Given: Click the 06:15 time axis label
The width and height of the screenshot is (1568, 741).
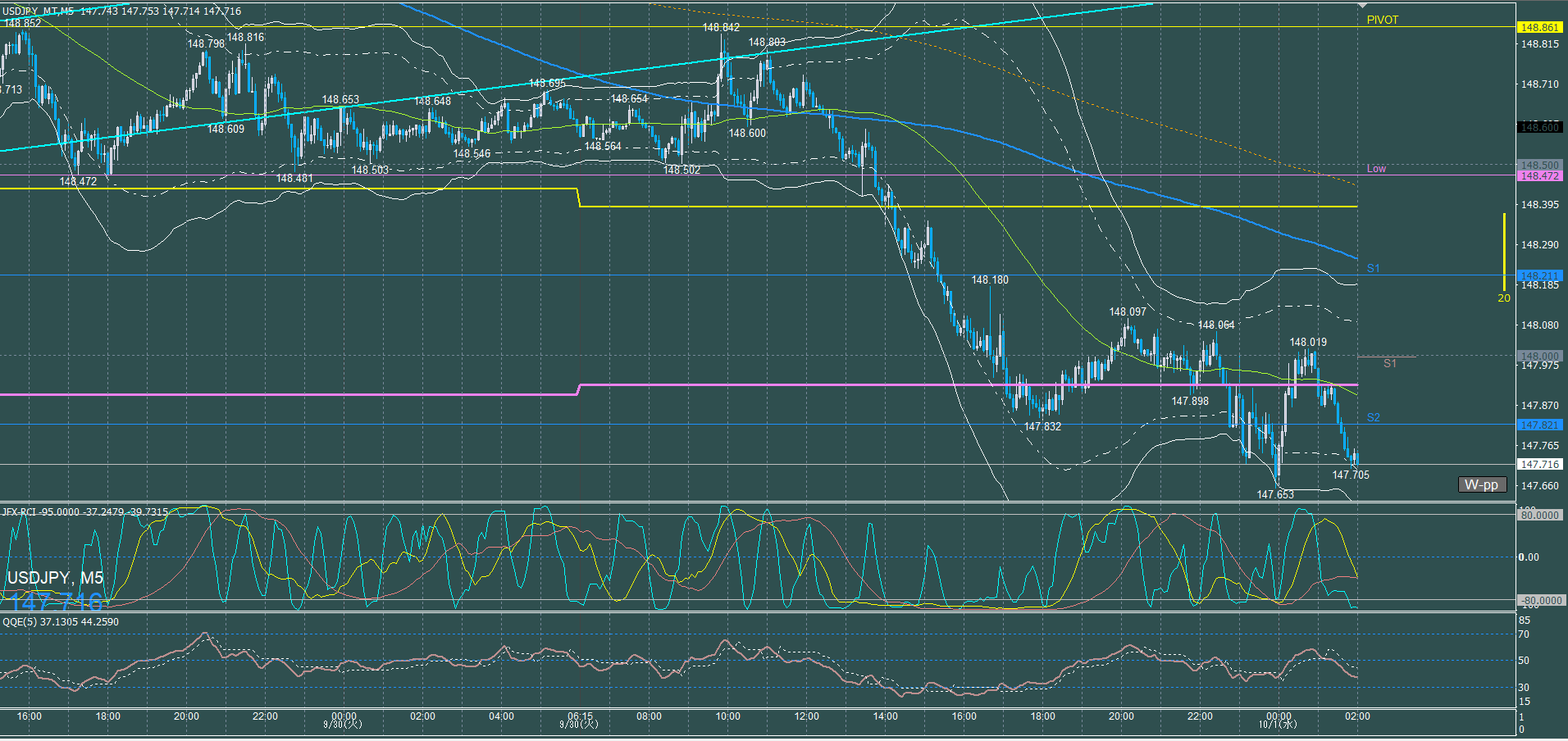Looking at the screenshot, I should [580, 716].
